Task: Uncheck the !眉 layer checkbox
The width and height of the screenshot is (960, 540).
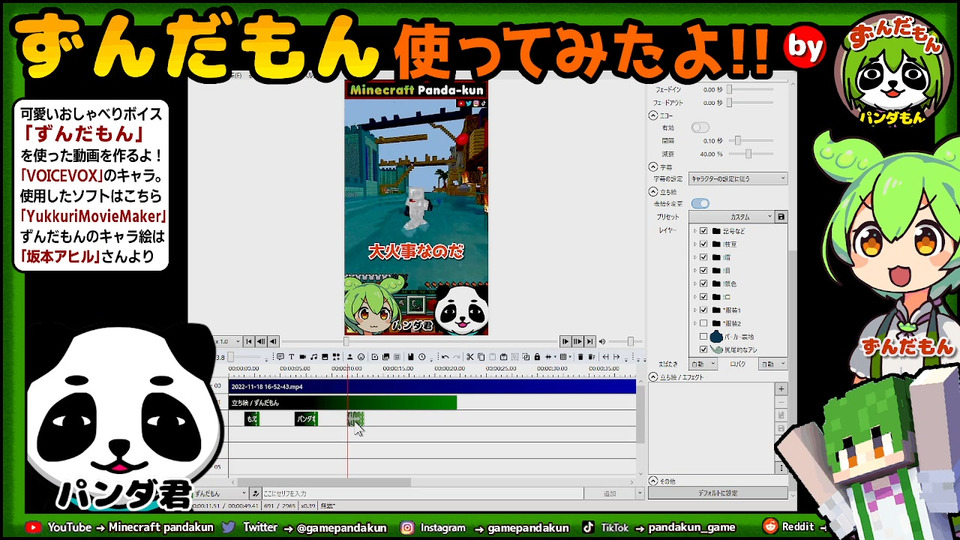Action: (703, 257)
